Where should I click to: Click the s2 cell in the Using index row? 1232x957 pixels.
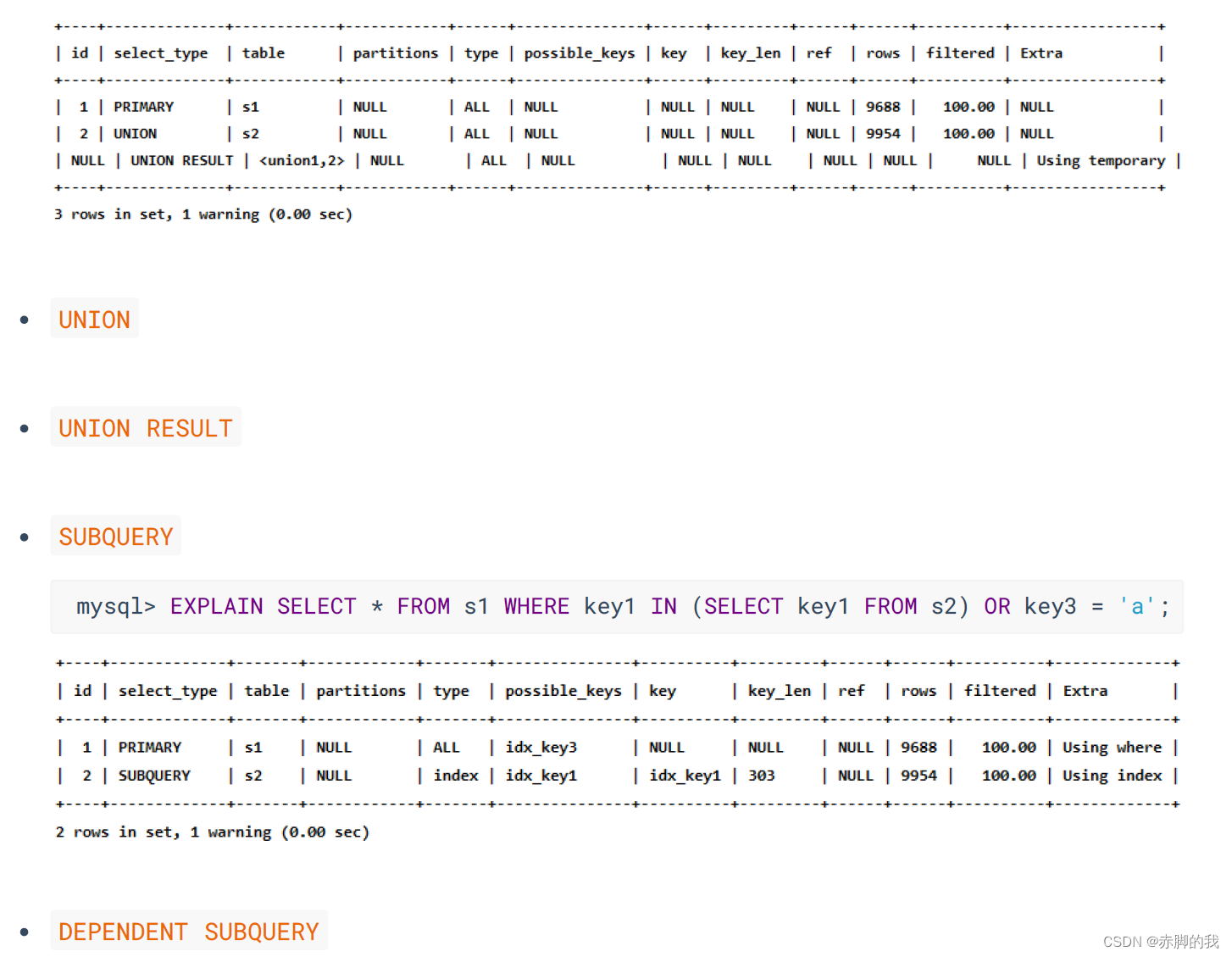click(x=253, y=776)
